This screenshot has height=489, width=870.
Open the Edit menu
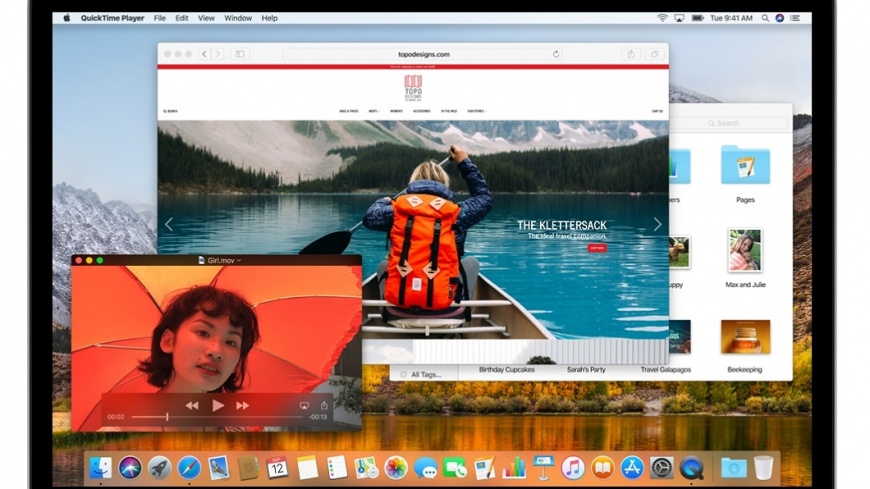[181, 18]
